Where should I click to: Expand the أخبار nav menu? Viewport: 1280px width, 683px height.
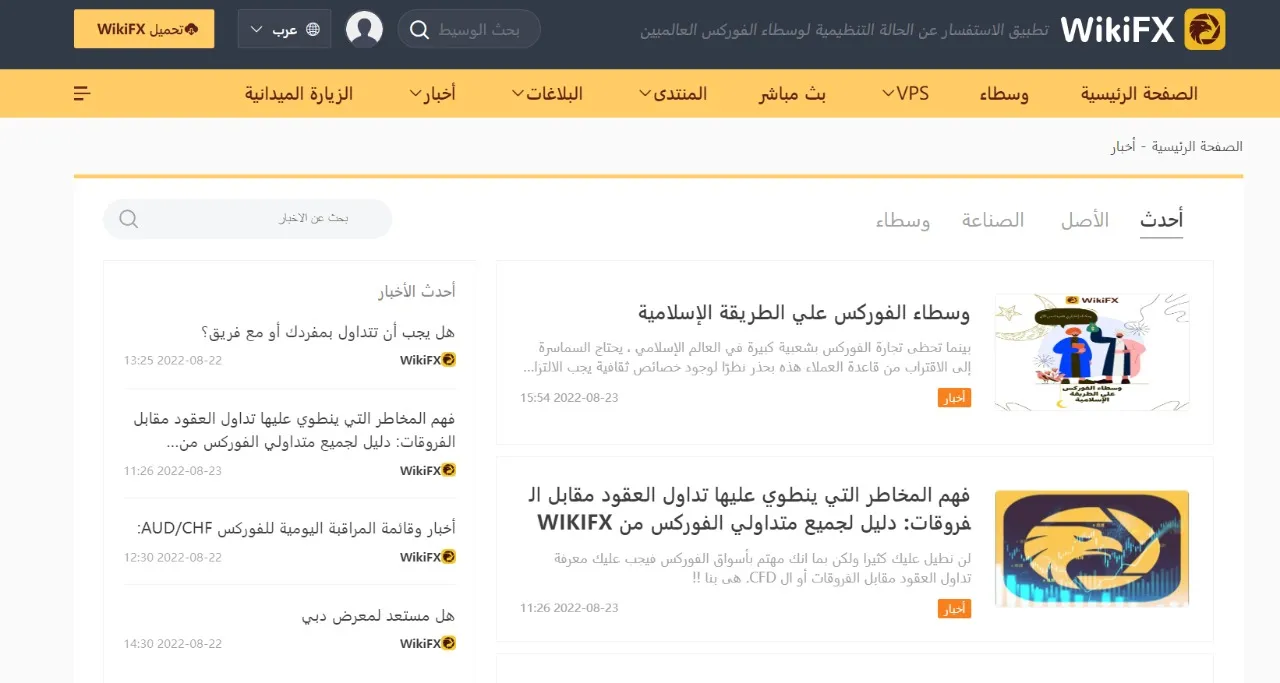(x=432, y=93)
